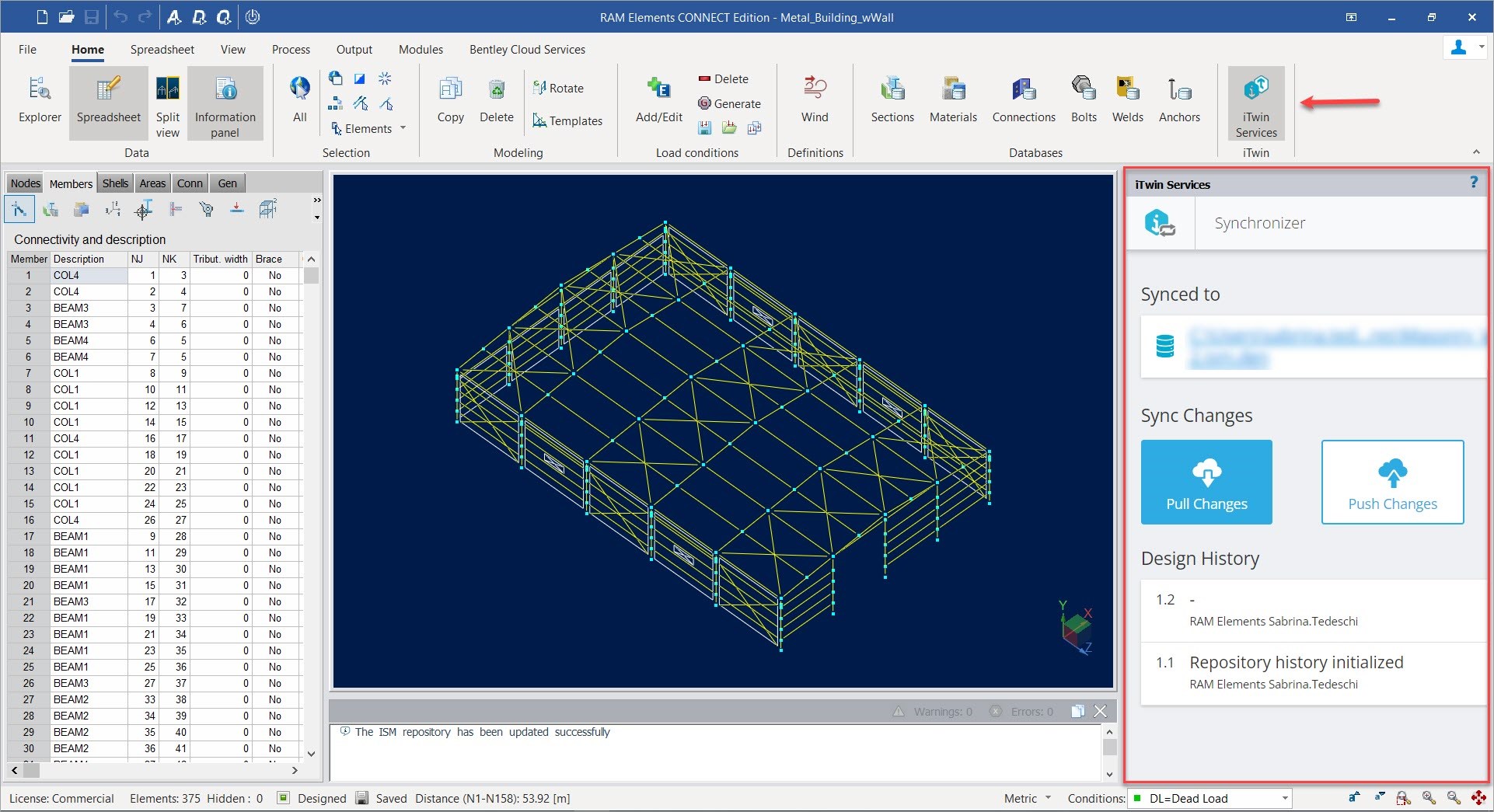Close the message output panel
The width and height of the screenshot is (1494, 812).
tap(1101, 711)
